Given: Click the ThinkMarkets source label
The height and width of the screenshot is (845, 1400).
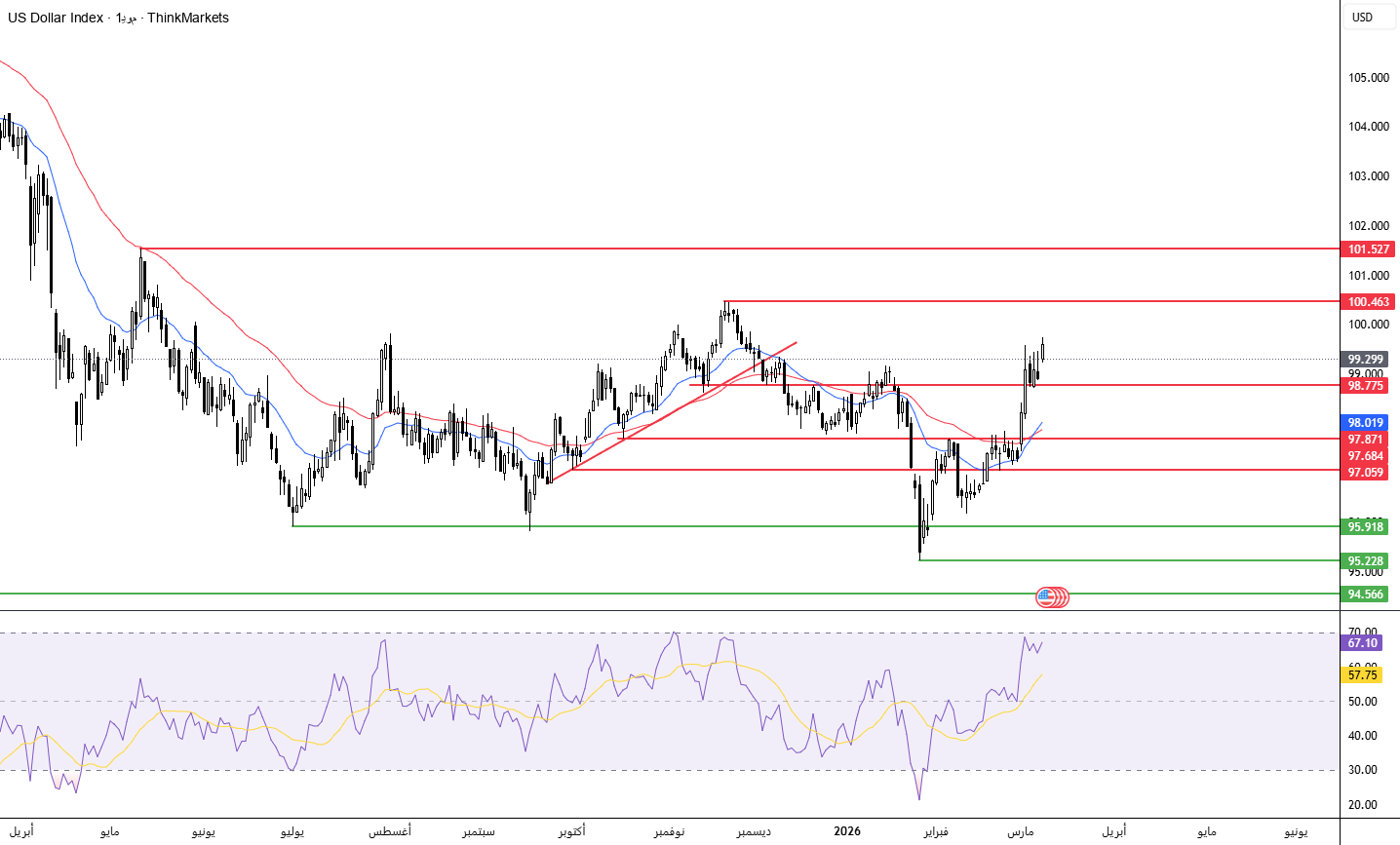Looking at the screenshot, I should point(188,18).
